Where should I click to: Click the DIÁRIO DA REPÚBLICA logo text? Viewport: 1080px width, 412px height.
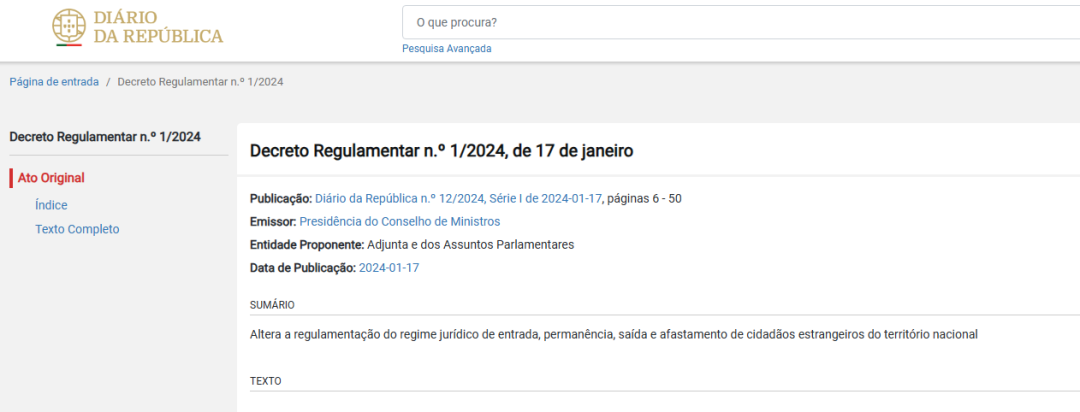pyautogui.click(x=157, y=28)
